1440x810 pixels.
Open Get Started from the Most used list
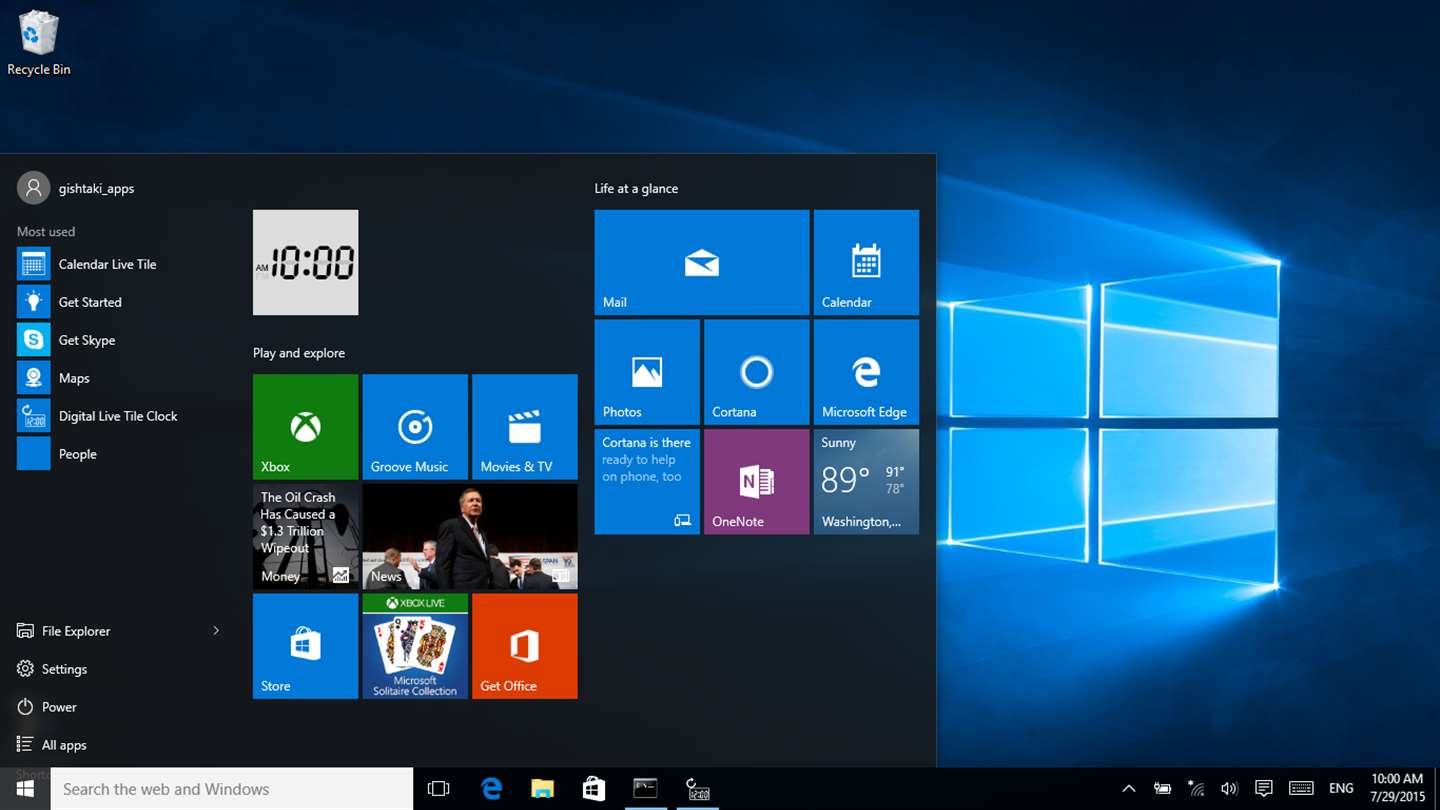[118, 302]
